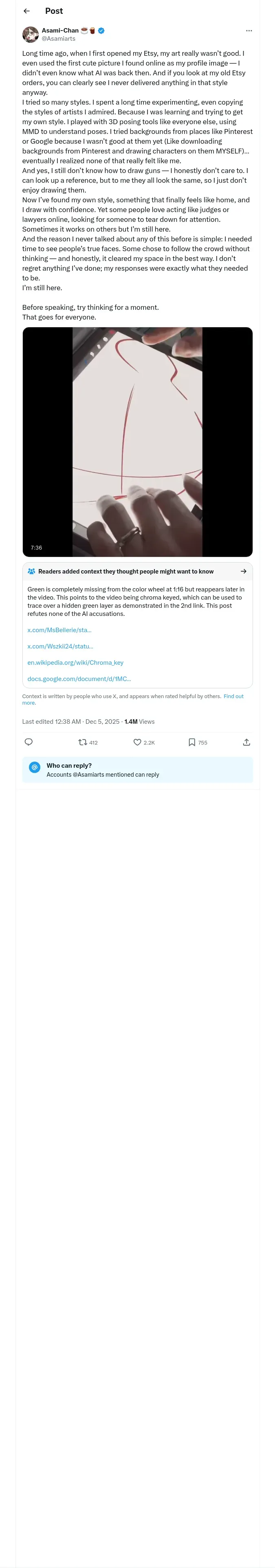Screen dimensions: 275x1568
Task: Toggle repost on this post
Action: click(83, 742)
